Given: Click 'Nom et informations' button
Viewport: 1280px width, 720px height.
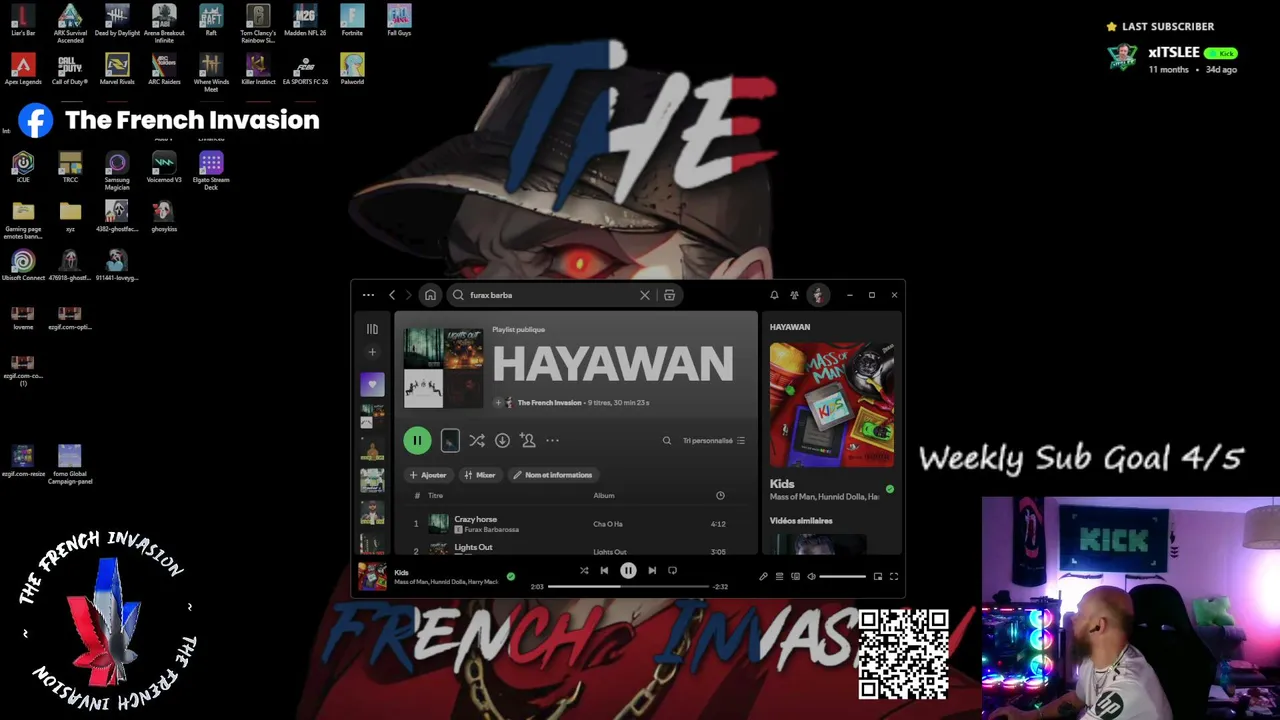Looking at the screenshot, I should [x=553, y=475].
